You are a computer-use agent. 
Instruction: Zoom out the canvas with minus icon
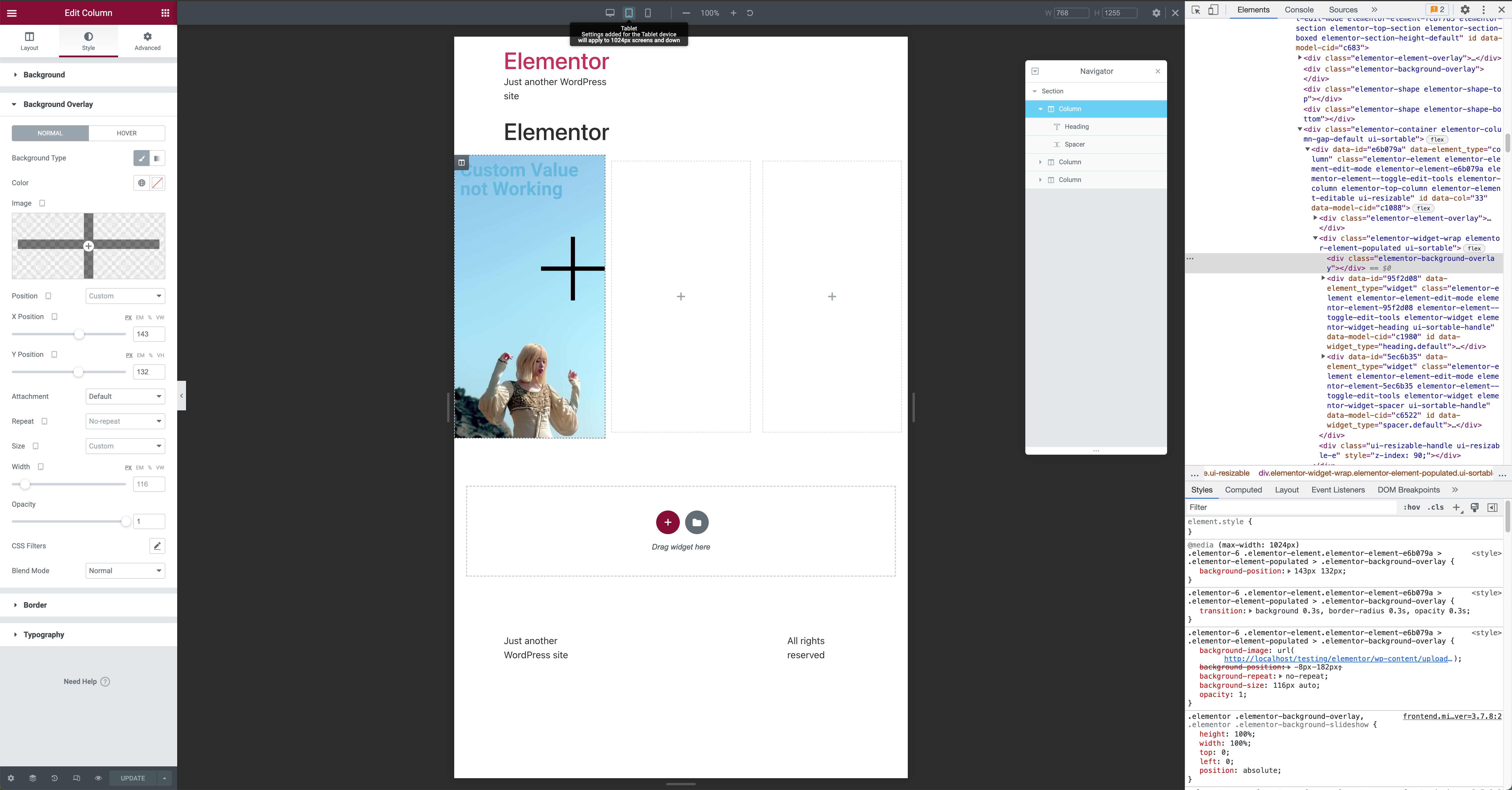685,13
